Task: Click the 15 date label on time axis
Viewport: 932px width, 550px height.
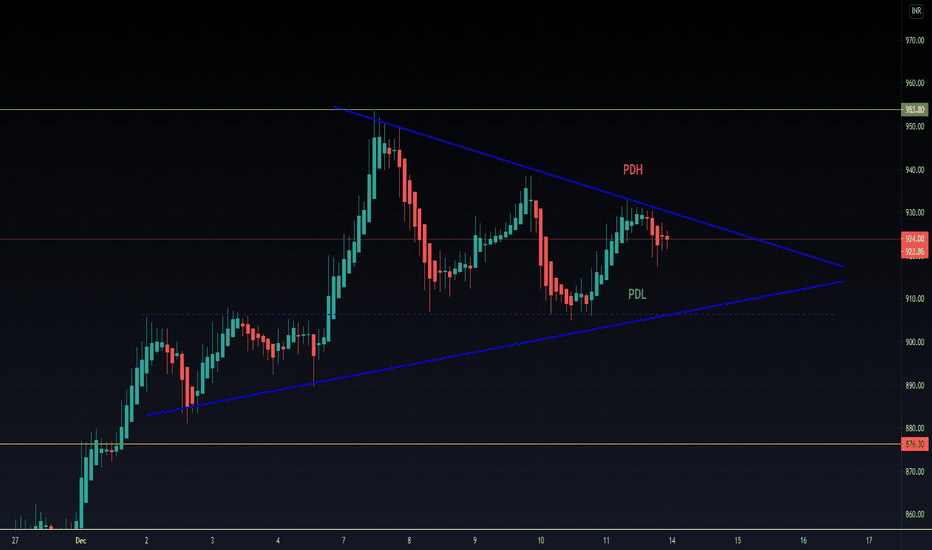Action: [738, 540]
